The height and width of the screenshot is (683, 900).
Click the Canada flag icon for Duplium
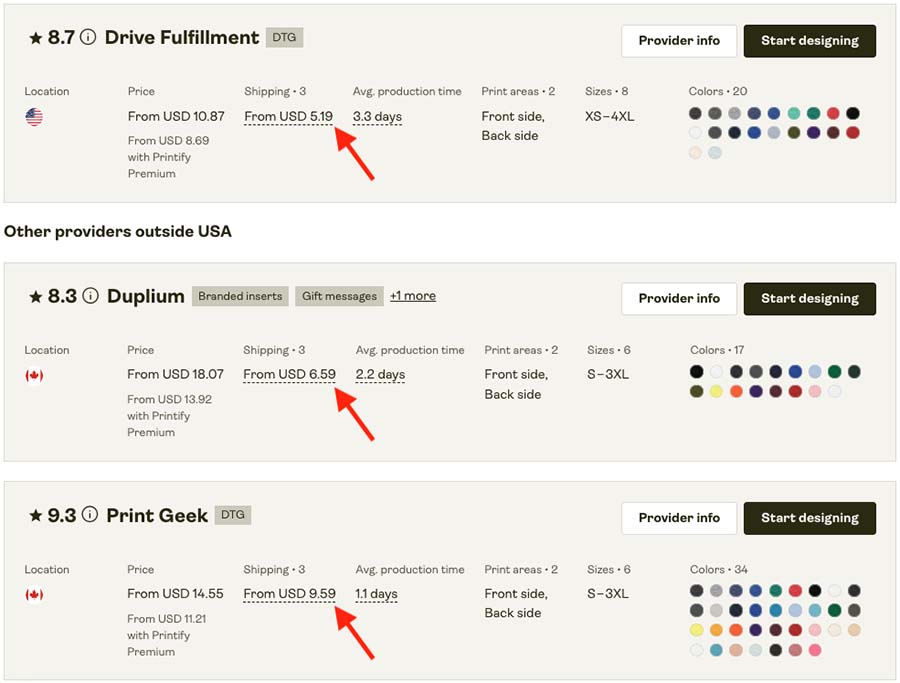pos(34,375)
